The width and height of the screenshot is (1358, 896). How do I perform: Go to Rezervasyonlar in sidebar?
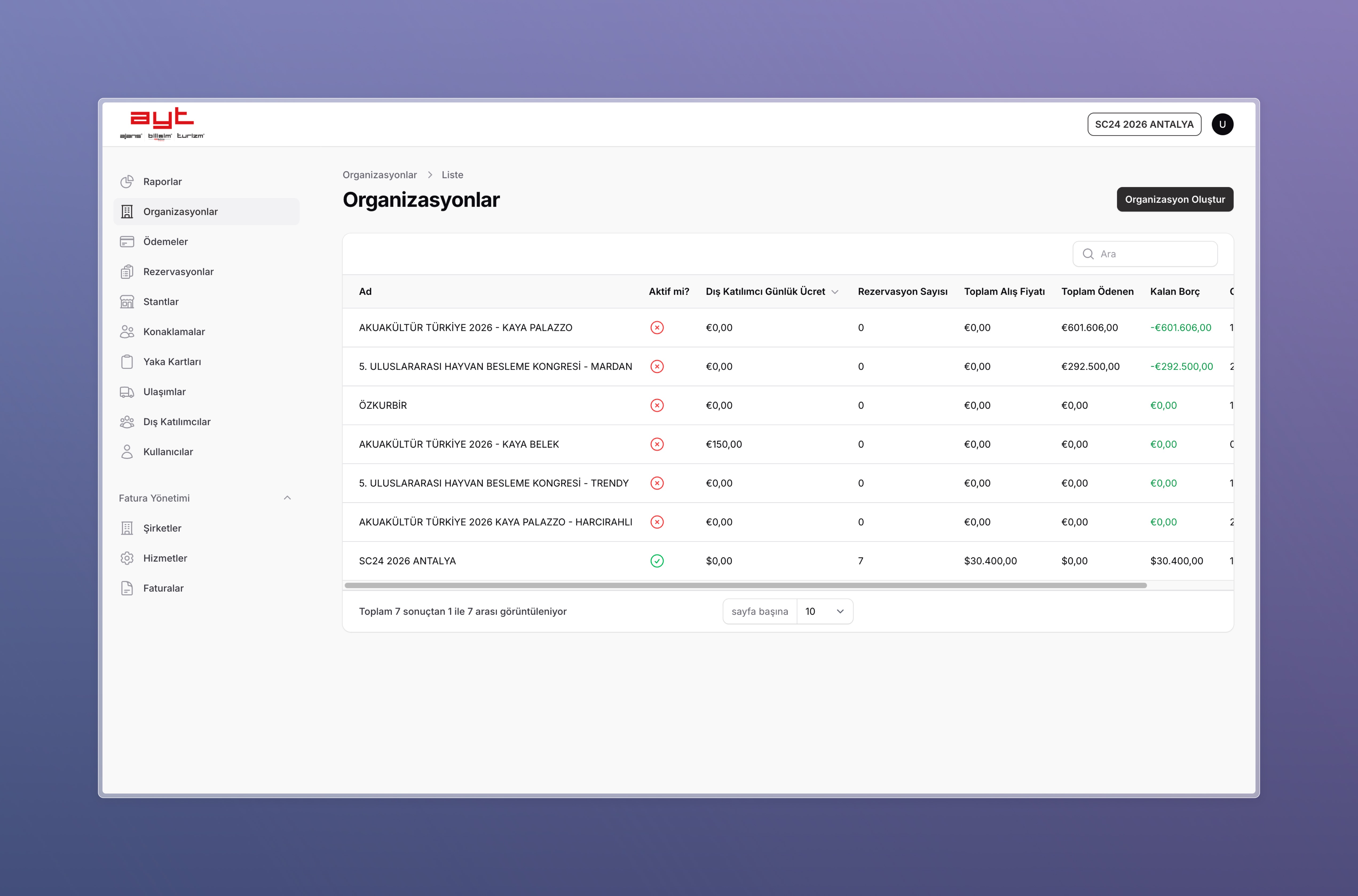(x=178, y=272)
